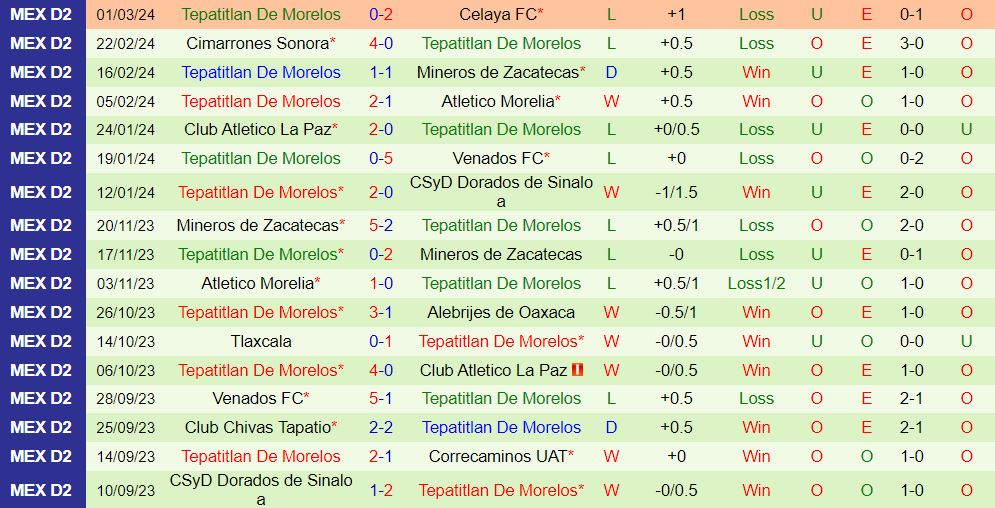The width and height of the screenshot is (995, 508).
Task: Open the 0-5 score against Venados FC
Action: point(381,158)
